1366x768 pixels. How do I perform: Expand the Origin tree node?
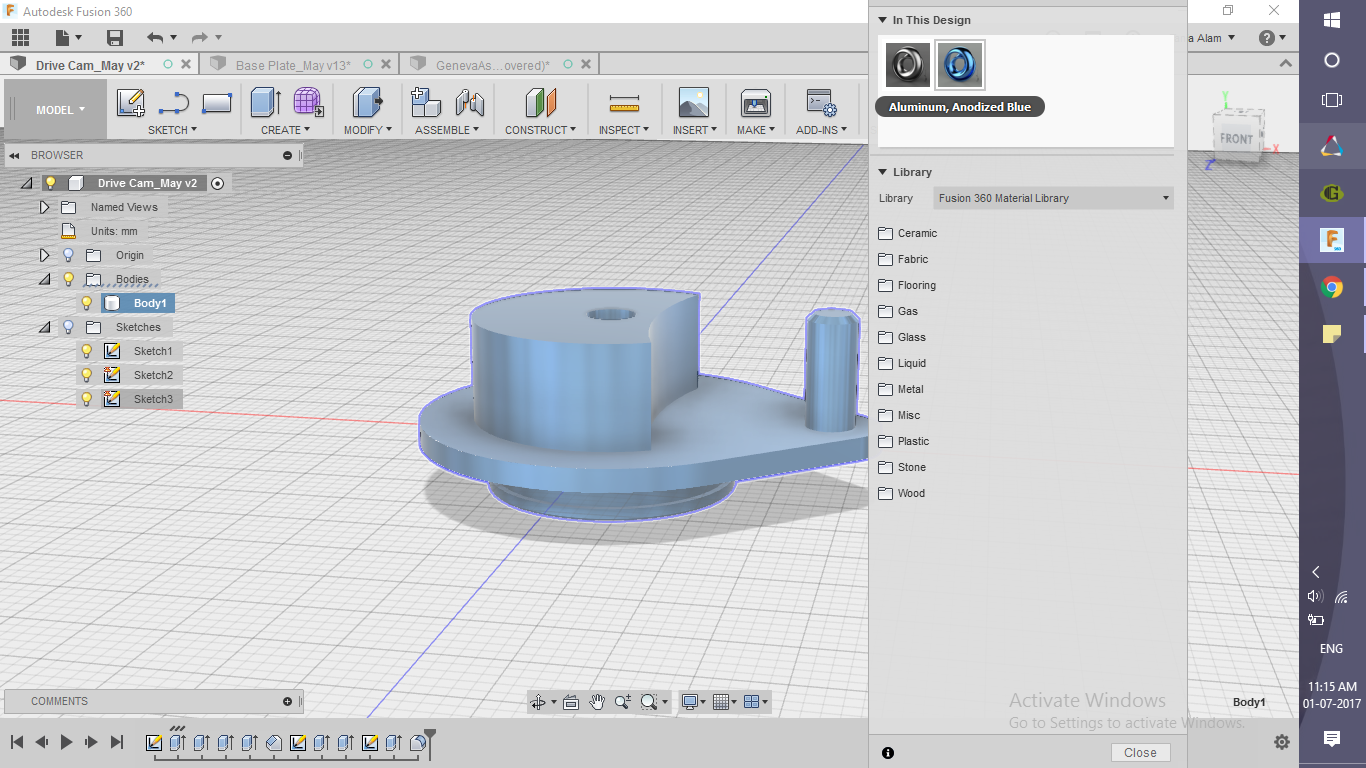click(x=44, y=255)
